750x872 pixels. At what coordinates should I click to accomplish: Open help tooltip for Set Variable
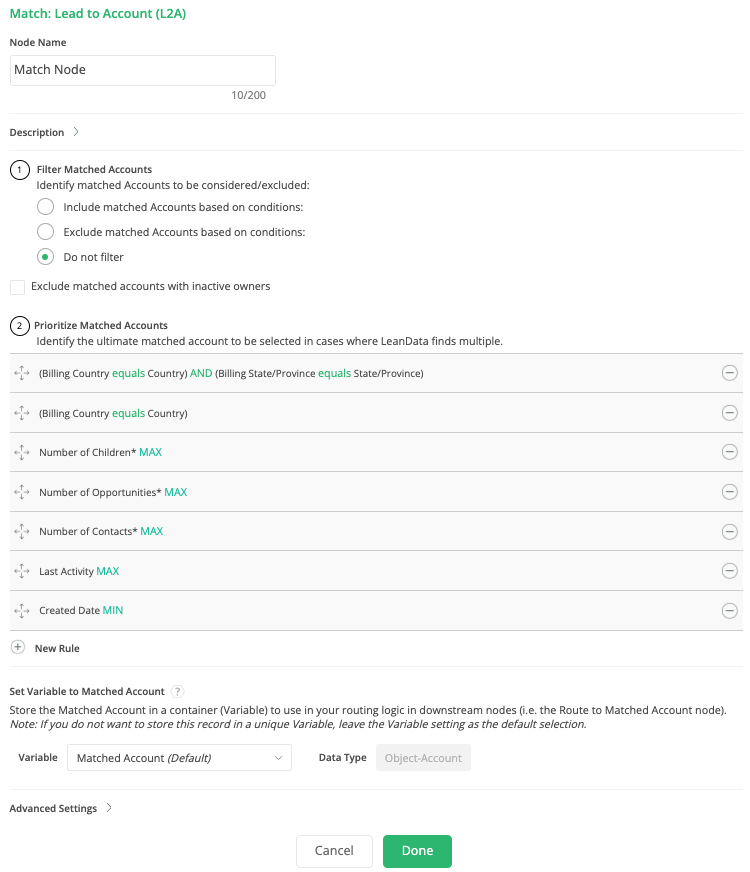pyautogui.click(x=178, y=691)
